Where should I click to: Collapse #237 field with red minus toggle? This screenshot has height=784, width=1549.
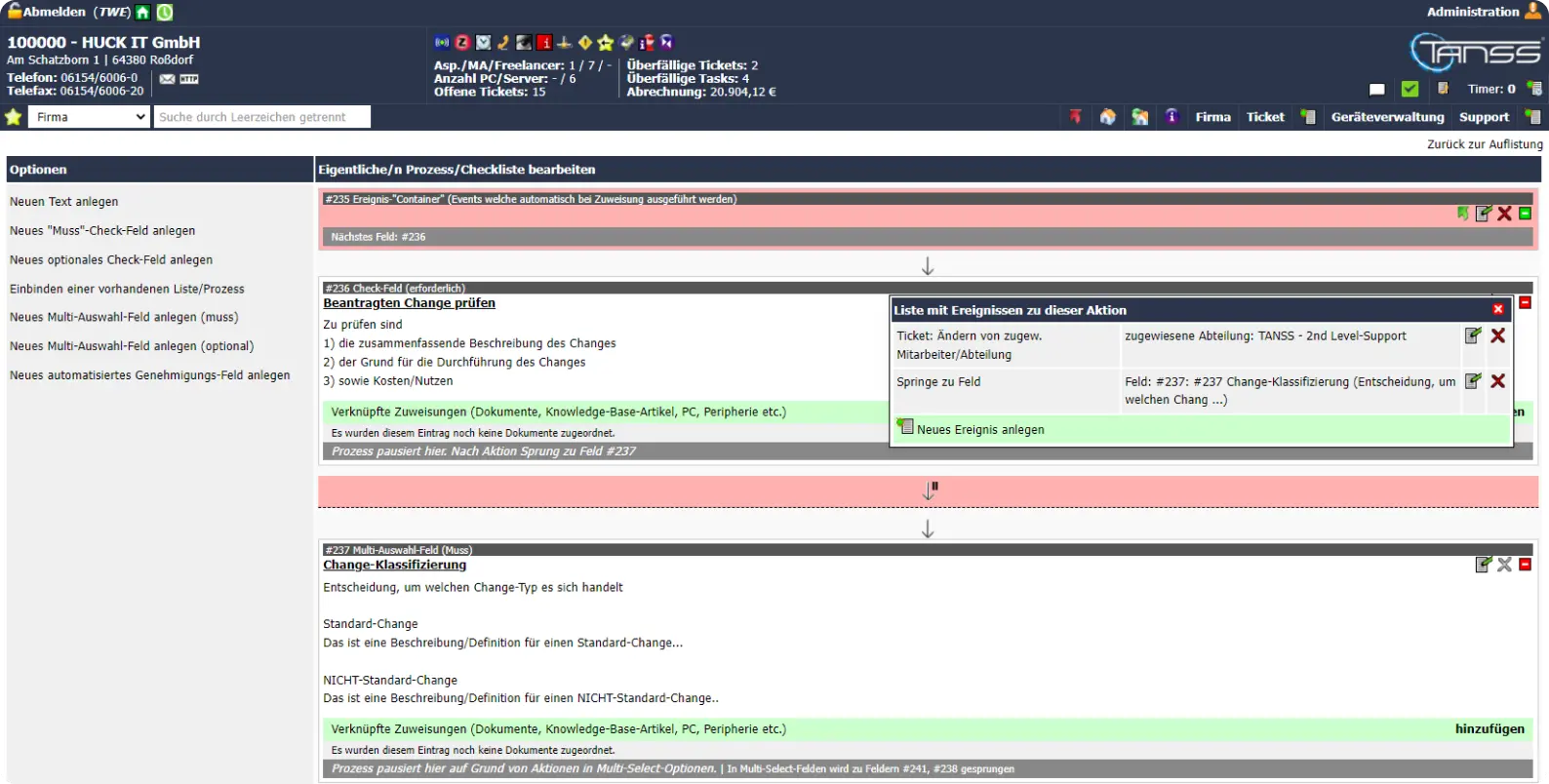pyautogui.click(x=1525, y=565)
